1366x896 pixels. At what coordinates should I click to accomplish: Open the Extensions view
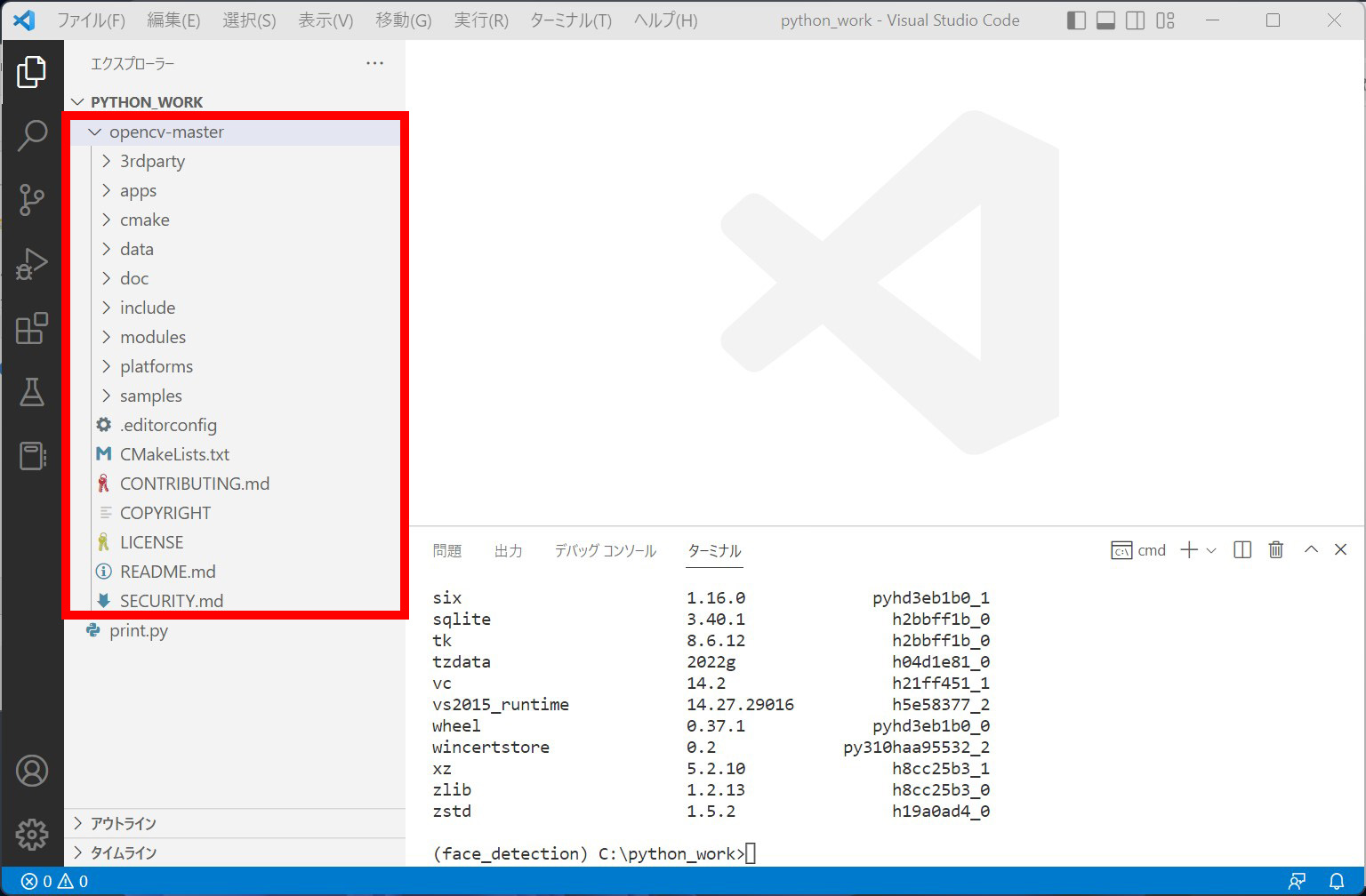33,328
